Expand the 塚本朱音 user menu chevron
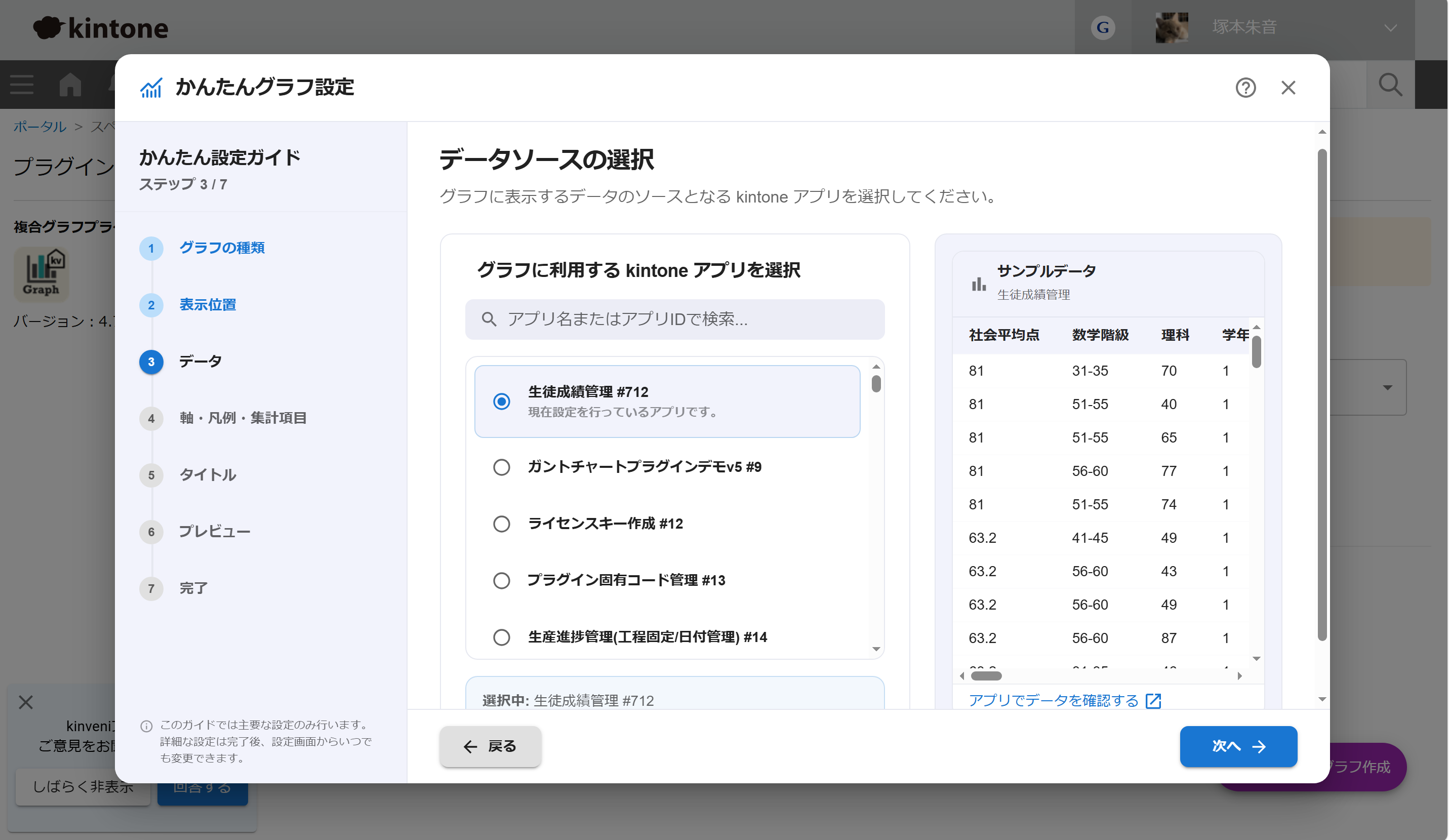 1390,28
